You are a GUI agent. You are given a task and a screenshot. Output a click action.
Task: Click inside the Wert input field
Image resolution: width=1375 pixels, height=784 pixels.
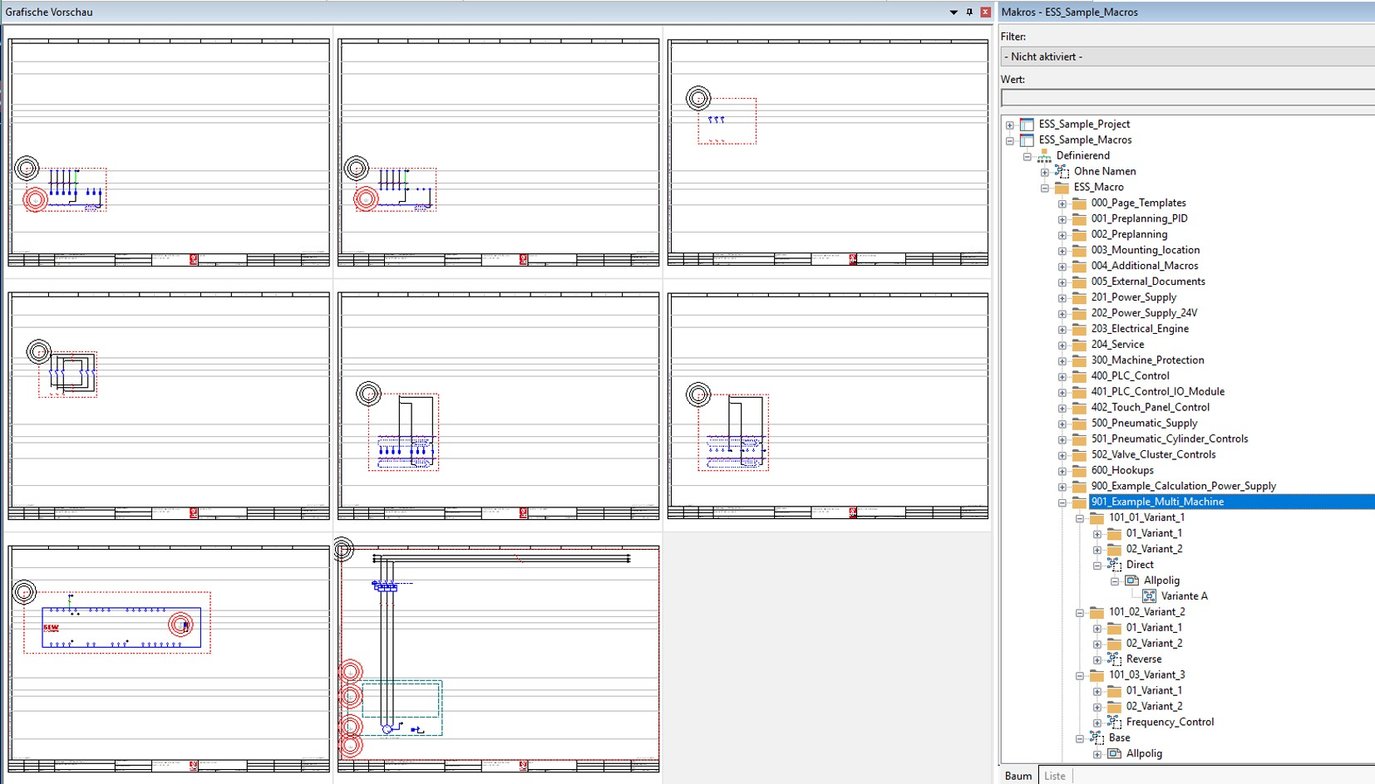tap(1180, 97)
